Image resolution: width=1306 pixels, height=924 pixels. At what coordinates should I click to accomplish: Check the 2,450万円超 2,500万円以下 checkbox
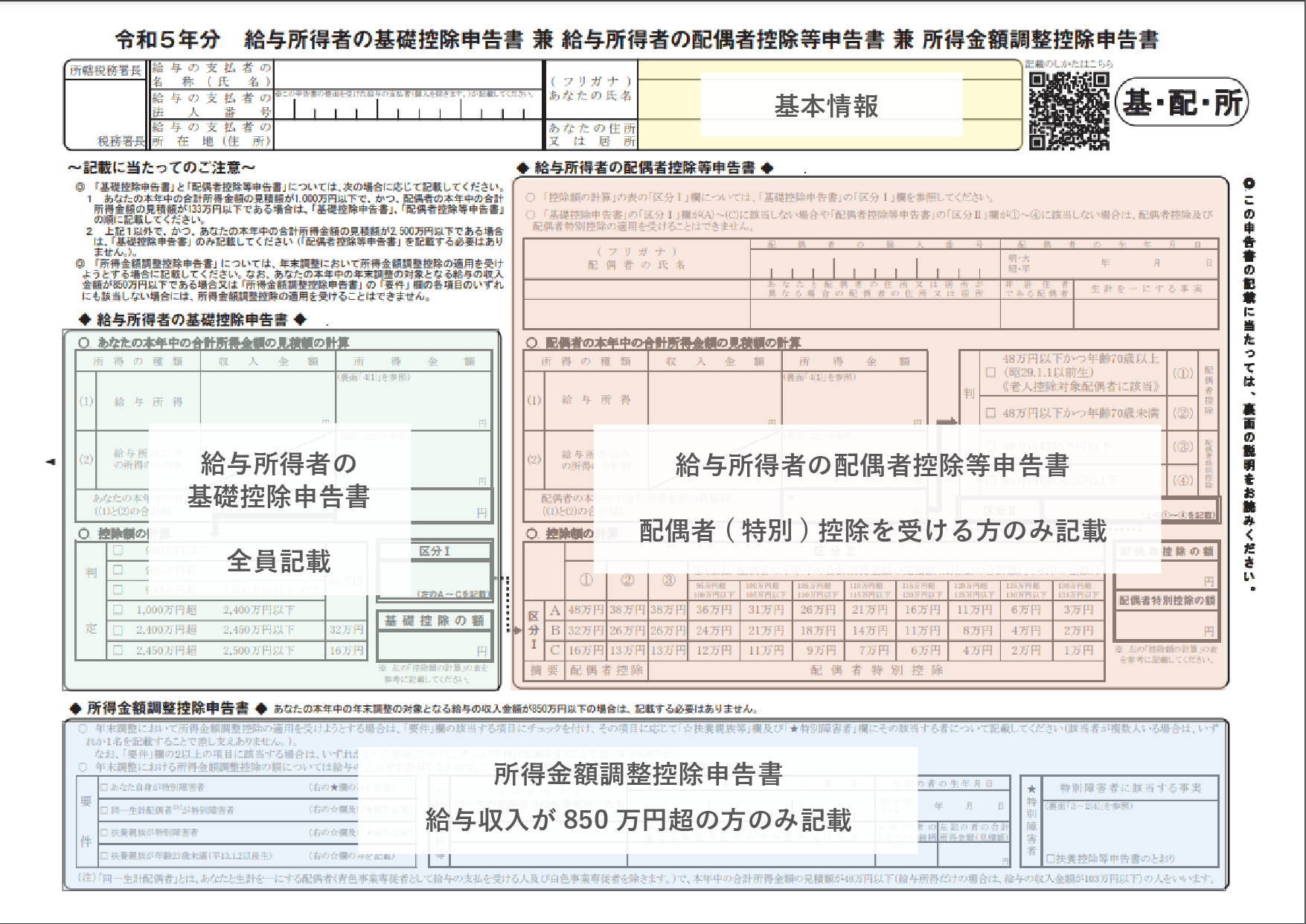(118, 649)
